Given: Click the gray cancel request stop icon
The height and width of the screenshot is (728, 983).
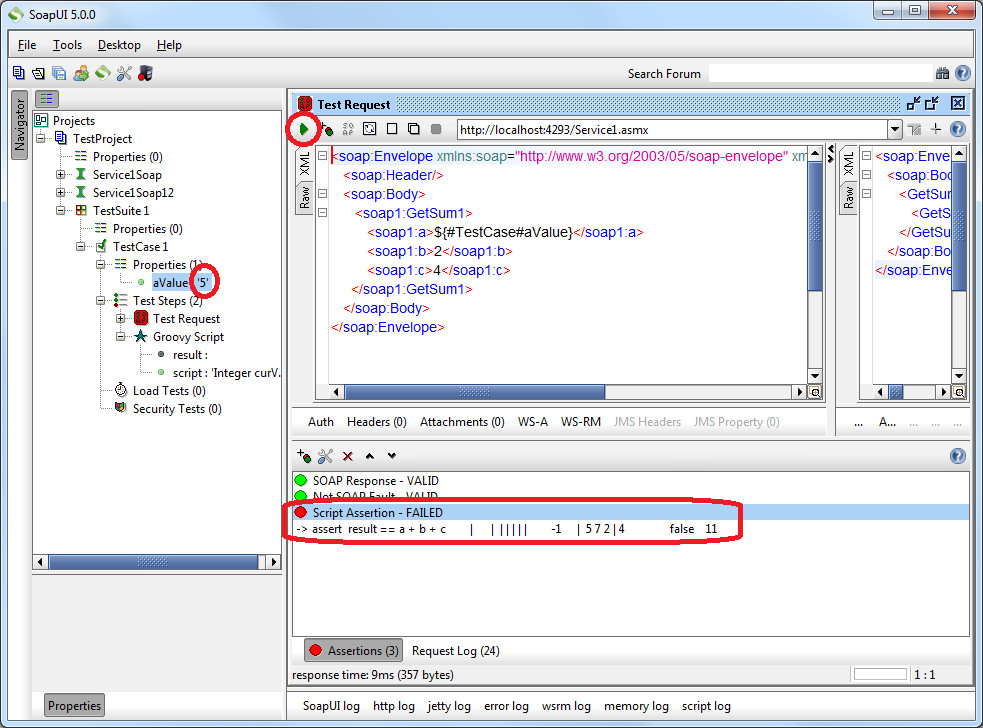Looking at the screenshot, I should pyautogui.click(x=436, y=129).
